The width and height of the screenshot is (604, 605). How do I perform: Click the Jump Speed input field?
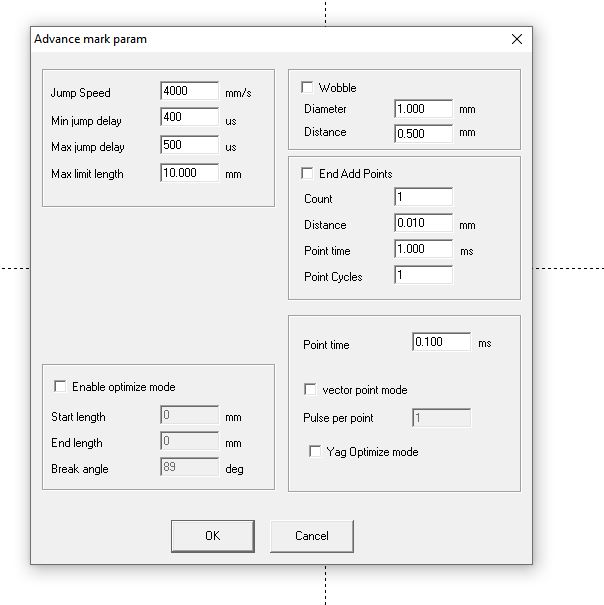pyautogui.click(x=188, y=92)
